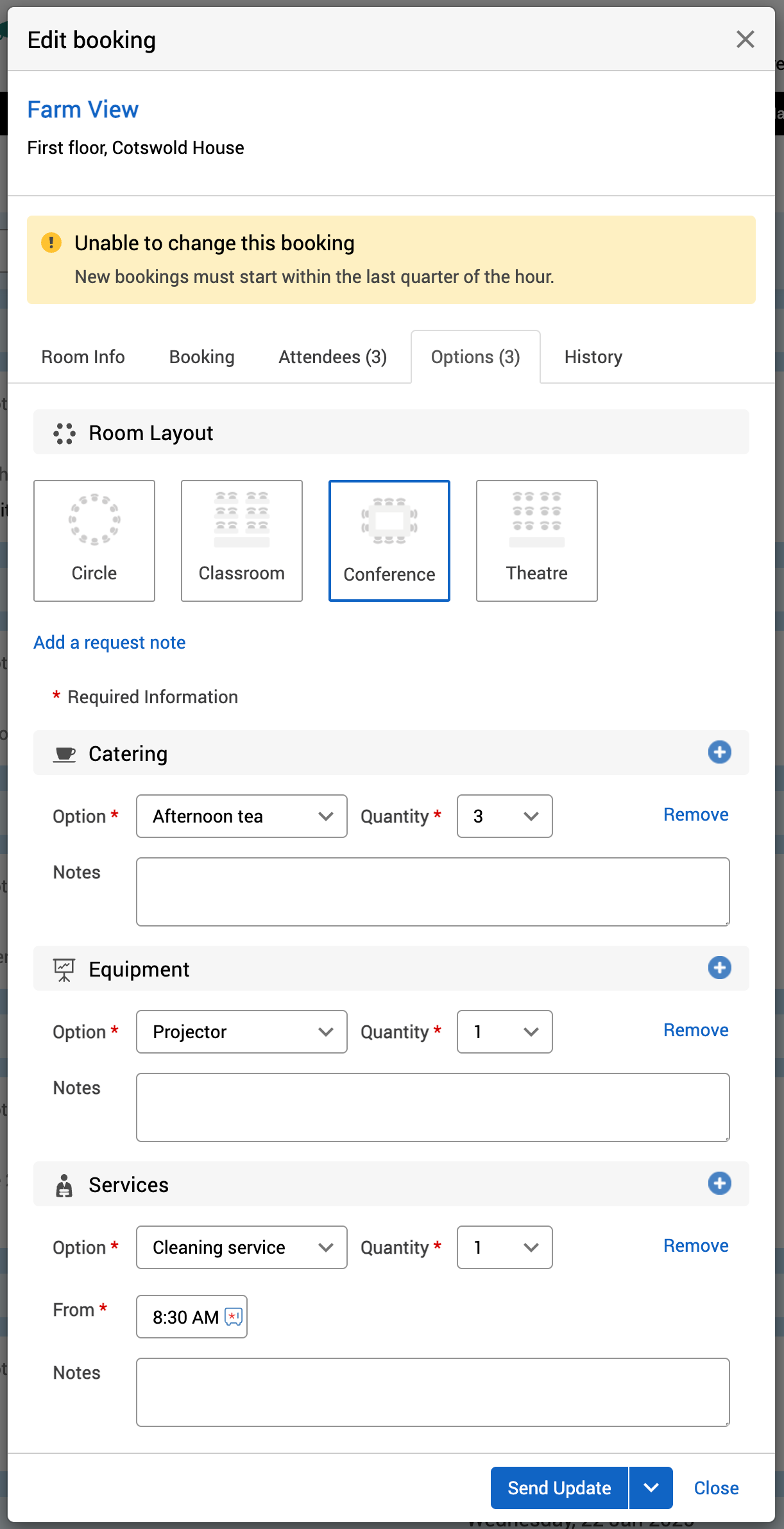Viewport: 784px width, 1529px height.
Task: Click the plus icon to add Catering
Action: tap(719, 752)
